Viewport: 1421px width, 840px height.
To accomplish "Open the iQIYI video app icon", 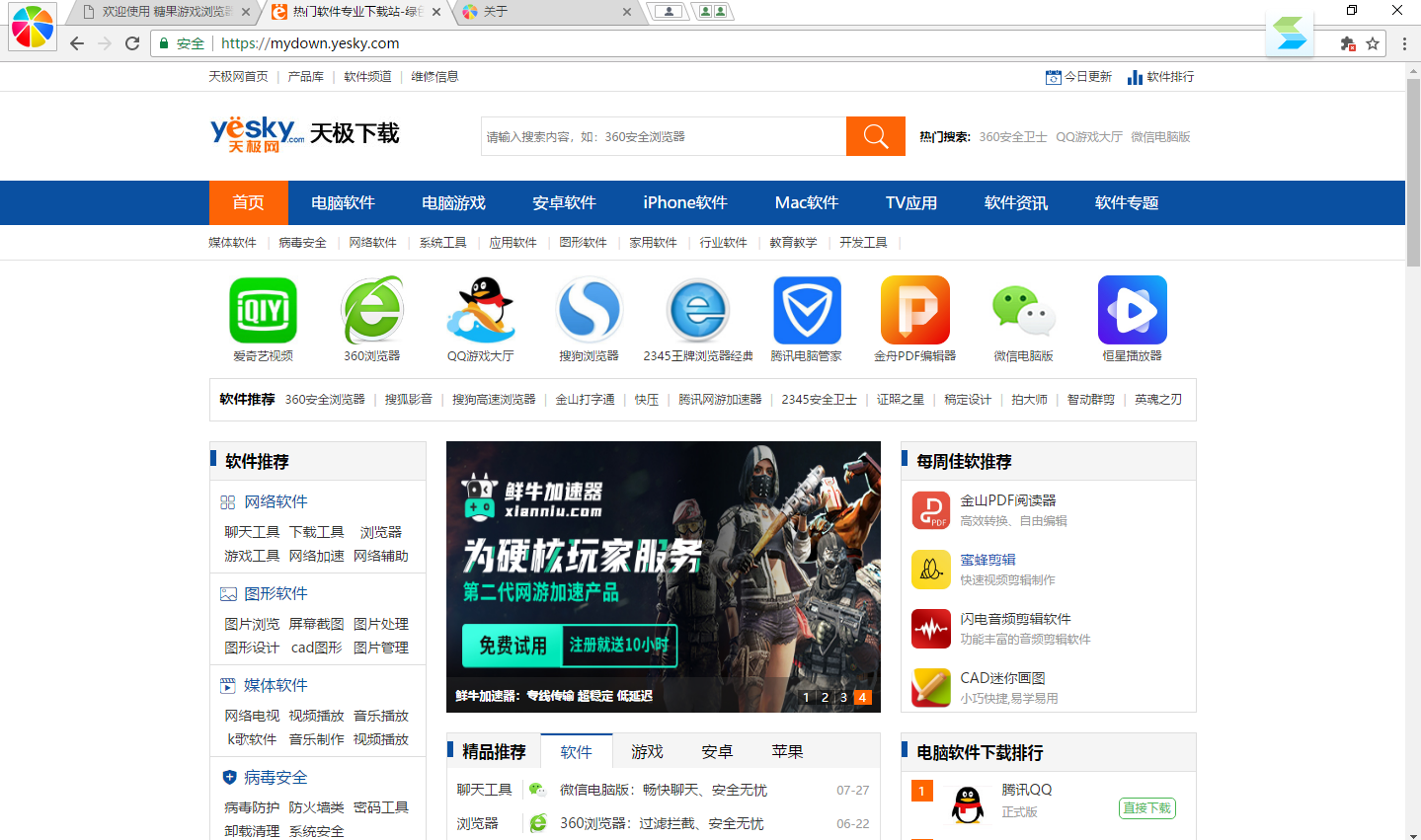I will pyautogui.click(x=263, y=310).
